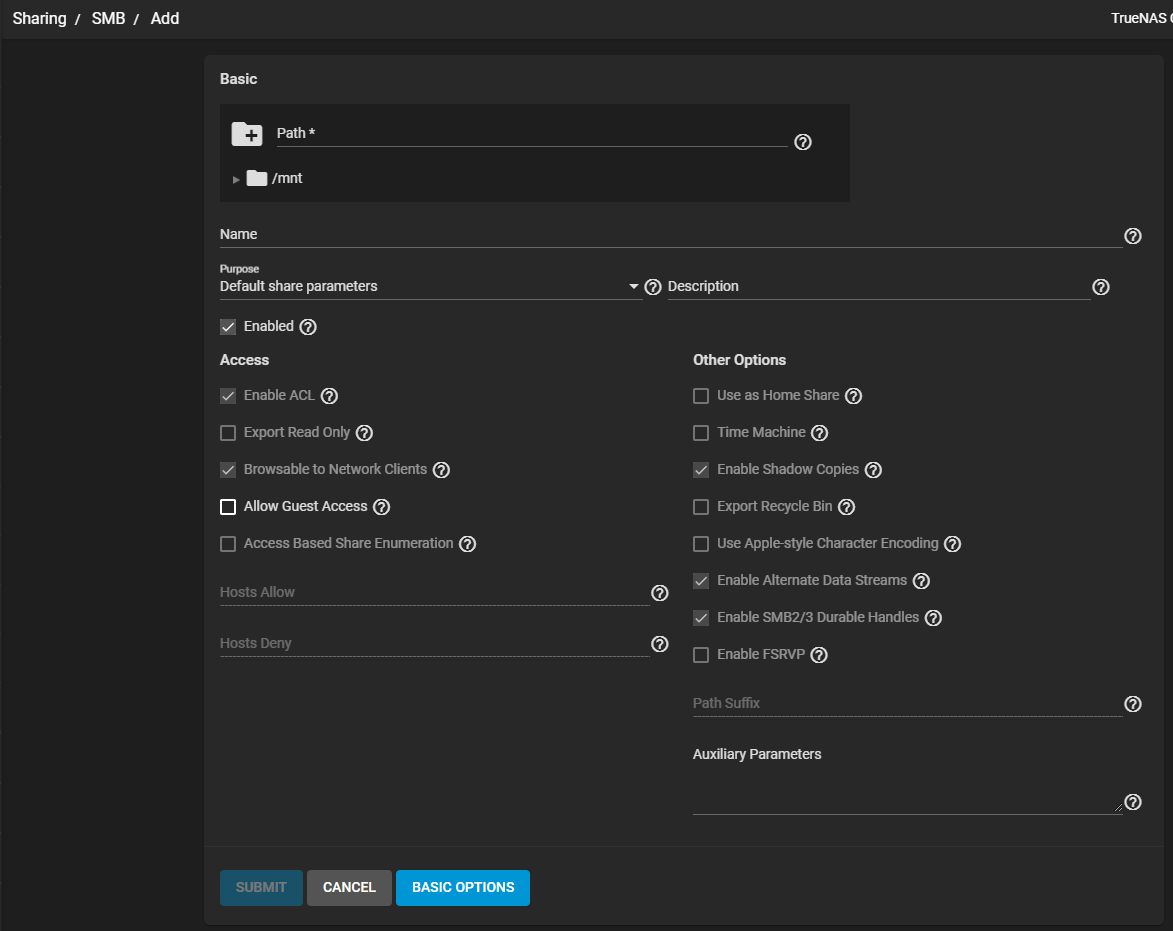Click help icon beside Time Machine

pos(819,433)
